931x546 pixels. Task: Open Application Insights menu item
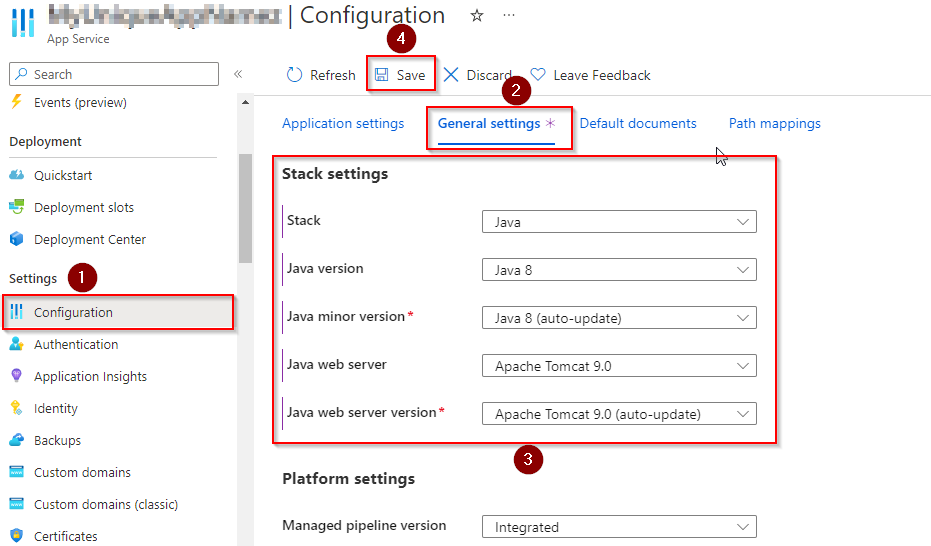(90, 376)
